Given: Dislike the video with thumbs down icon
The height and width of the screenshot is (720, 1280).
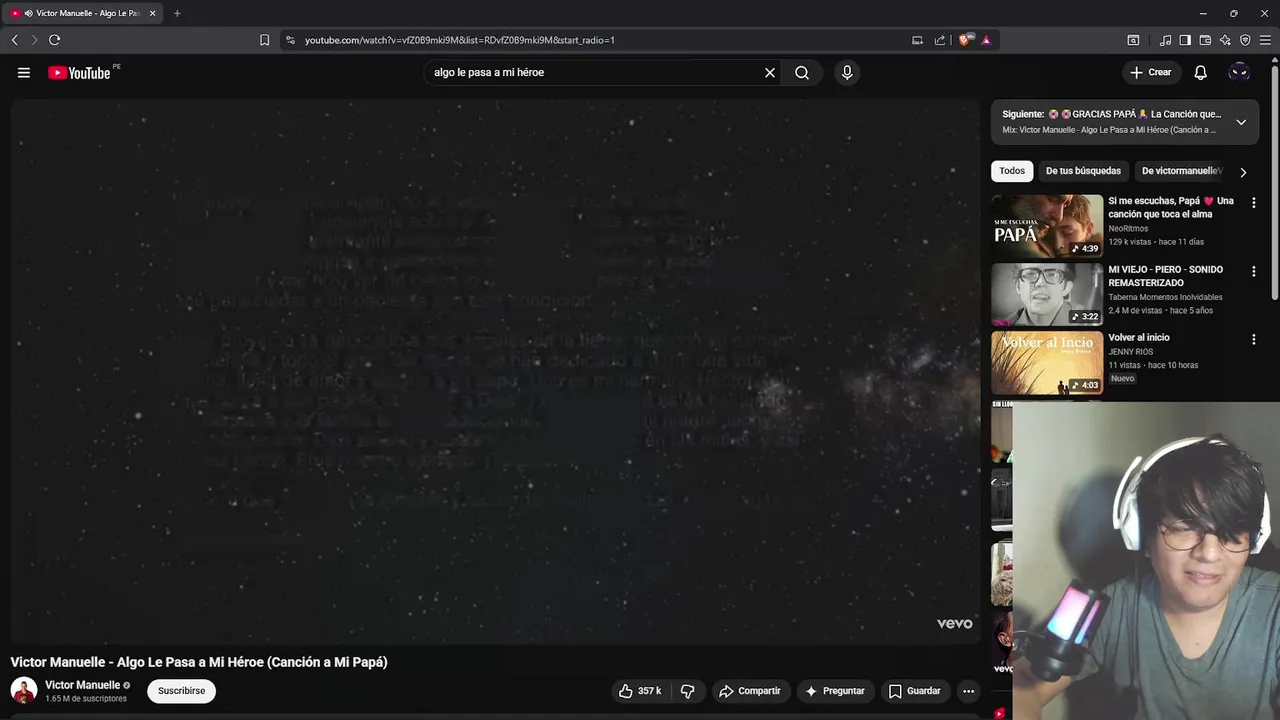Looking at the screenshot, I should [688, 691].
